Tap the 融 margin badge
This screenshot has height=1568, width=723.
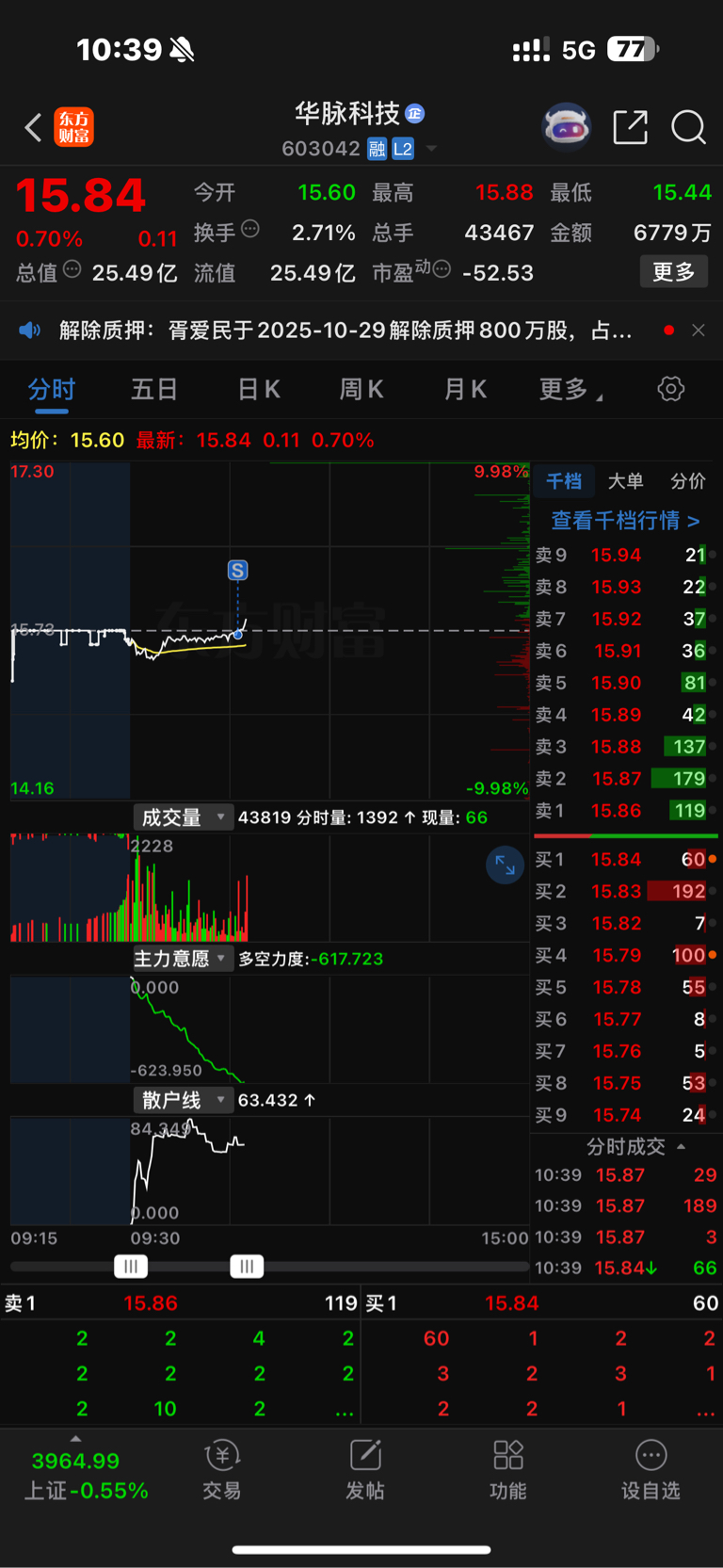(377, 149)
